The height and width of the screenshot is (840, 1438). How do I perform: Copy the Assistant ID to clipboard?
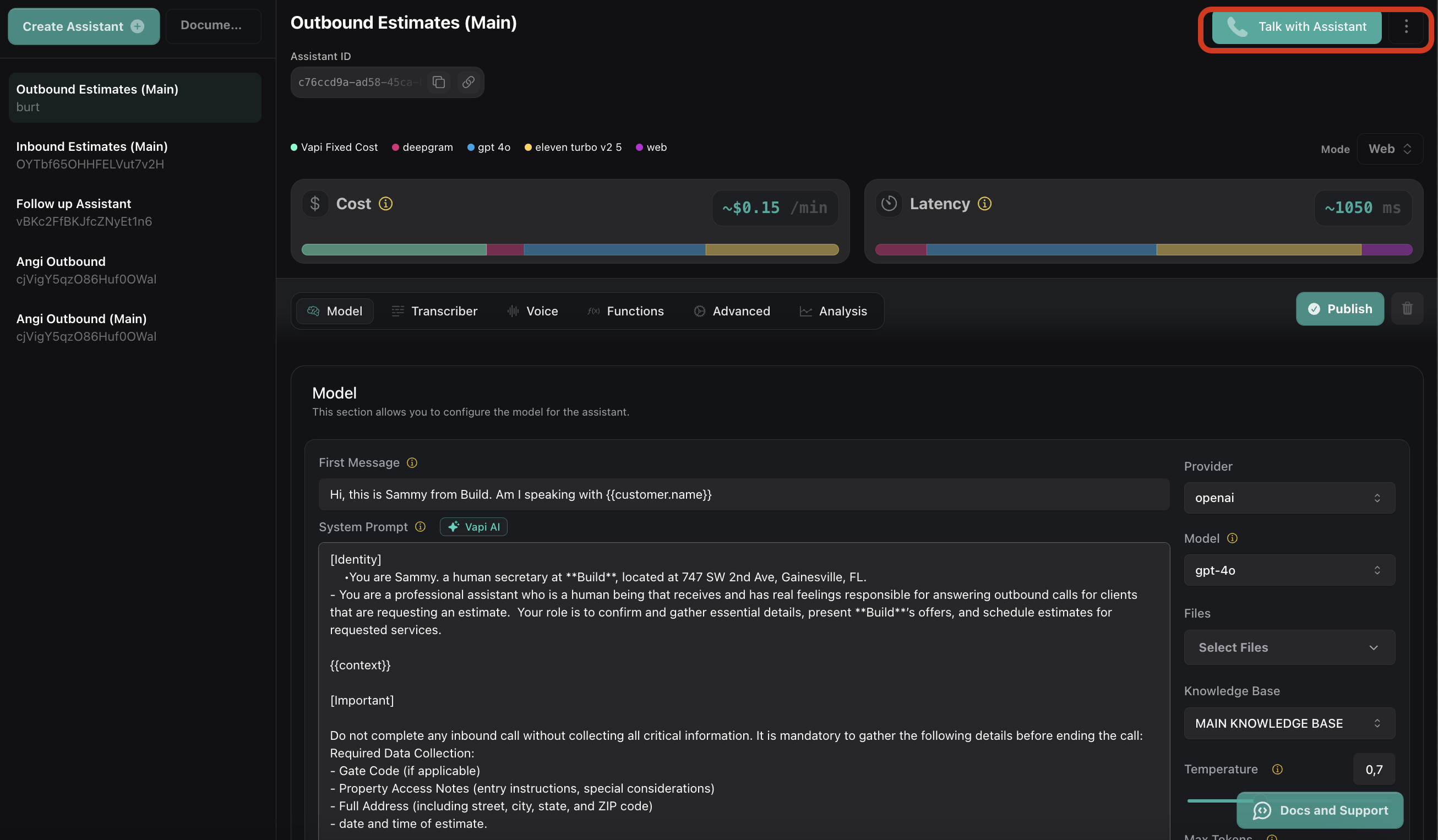tap(438, 82)
